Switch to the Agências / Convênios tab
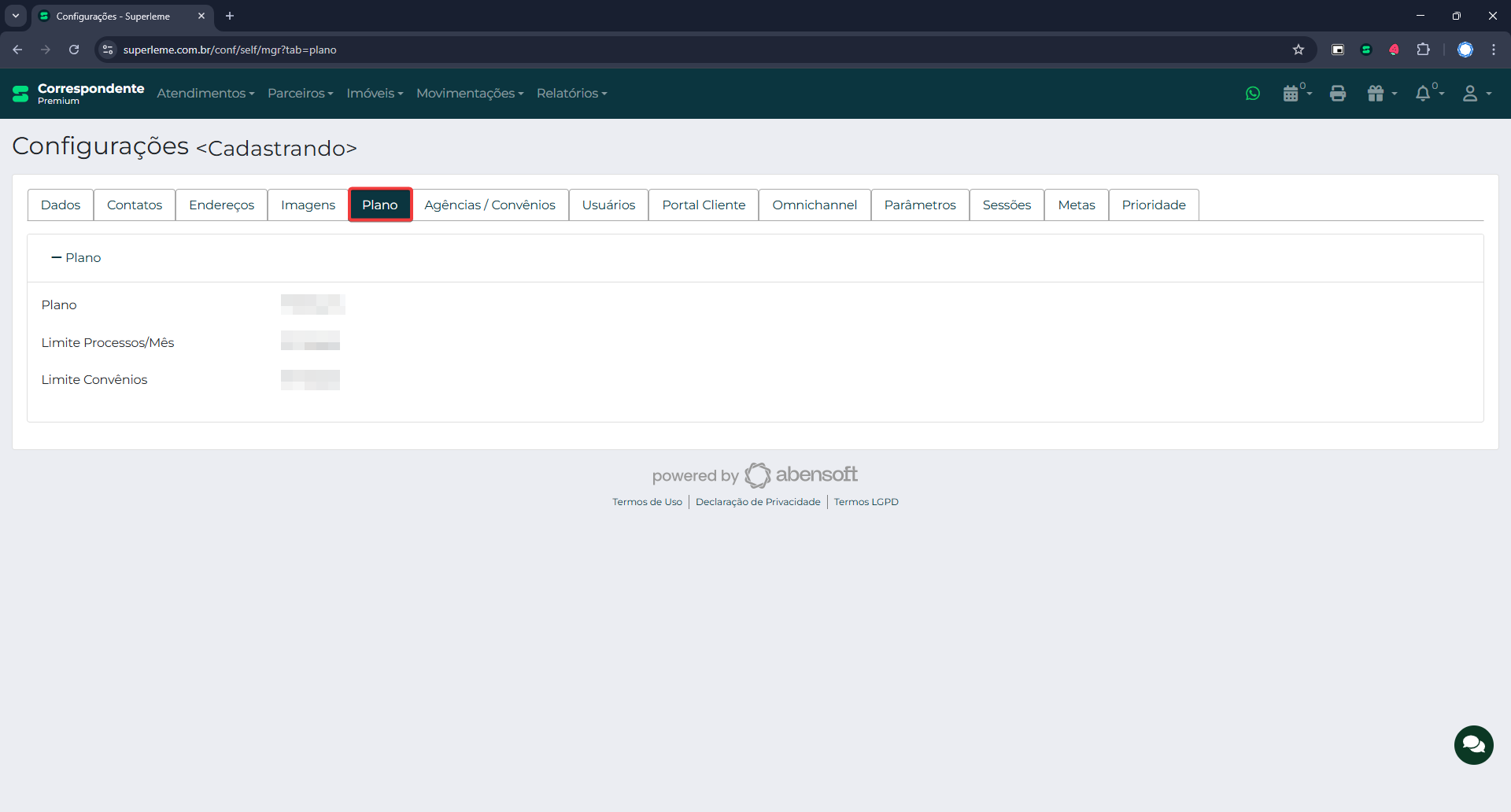The width and height of the screenshot is (1511, 812). (x=490, y=205)
